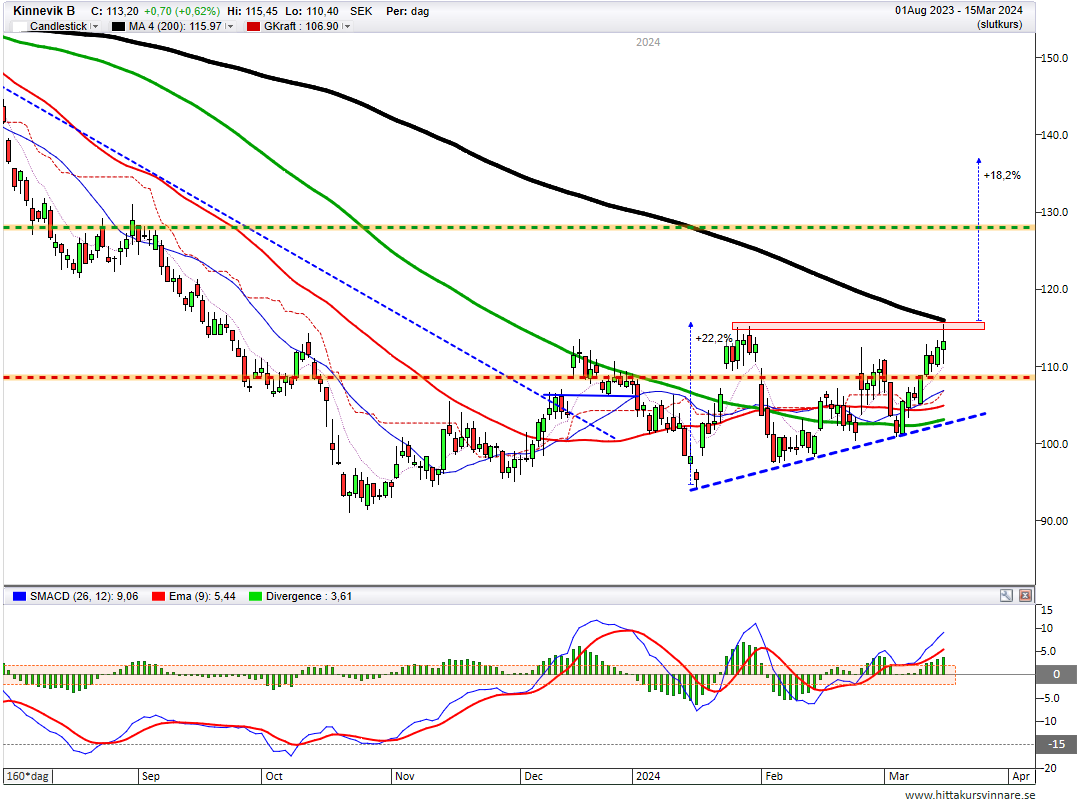The image size is (1080, 800).
Task: Click the 100.0 price axis label
Action: 1054,444
